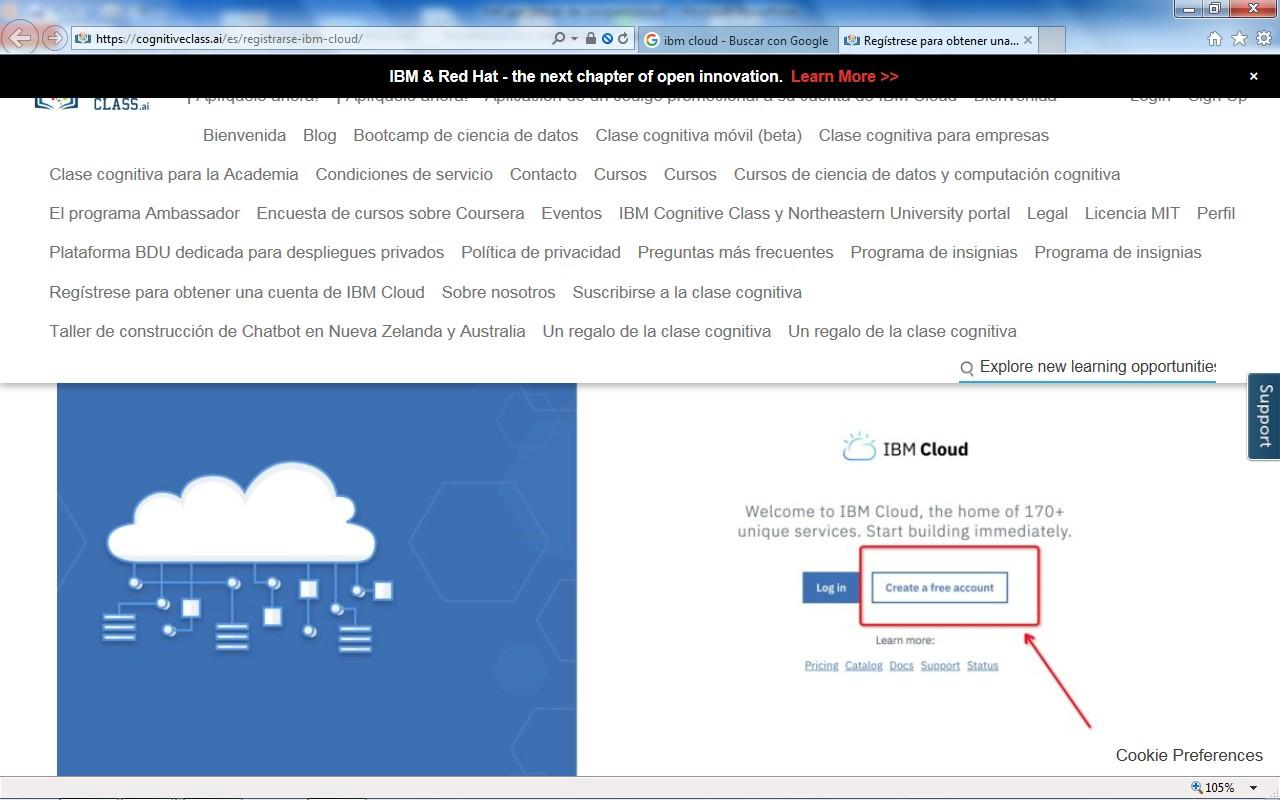The image size is (1280, 800).
Task: Open the vertical Support side tab
Action: pos(1264,416)
